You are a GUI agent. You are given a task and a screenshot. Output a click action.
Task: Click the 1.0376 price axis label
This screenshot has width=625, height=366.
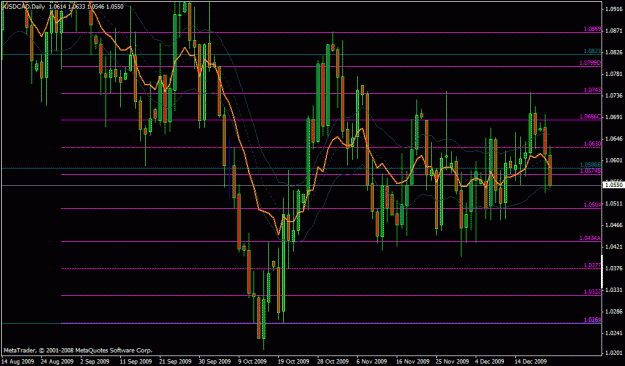(x=613, y=268)
